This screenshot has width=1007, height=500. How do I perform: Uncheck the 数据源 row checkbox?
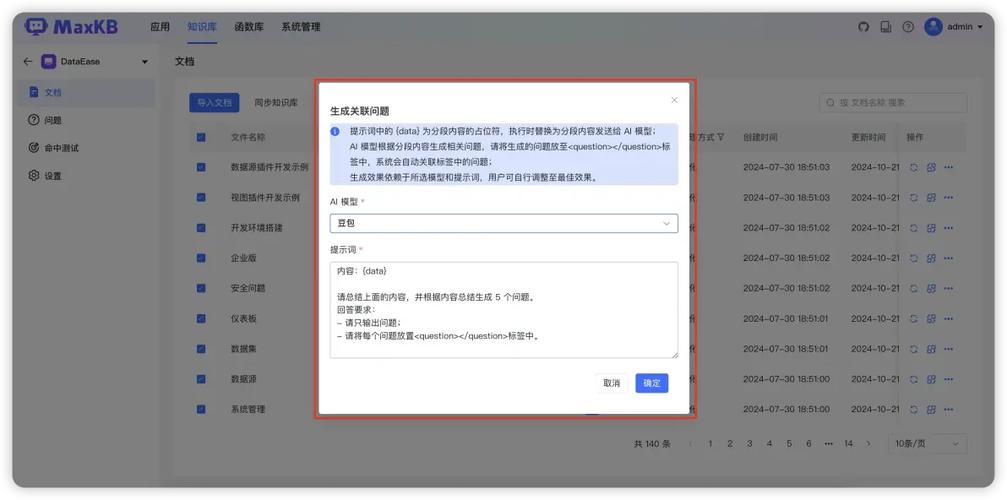coord(201,379)
